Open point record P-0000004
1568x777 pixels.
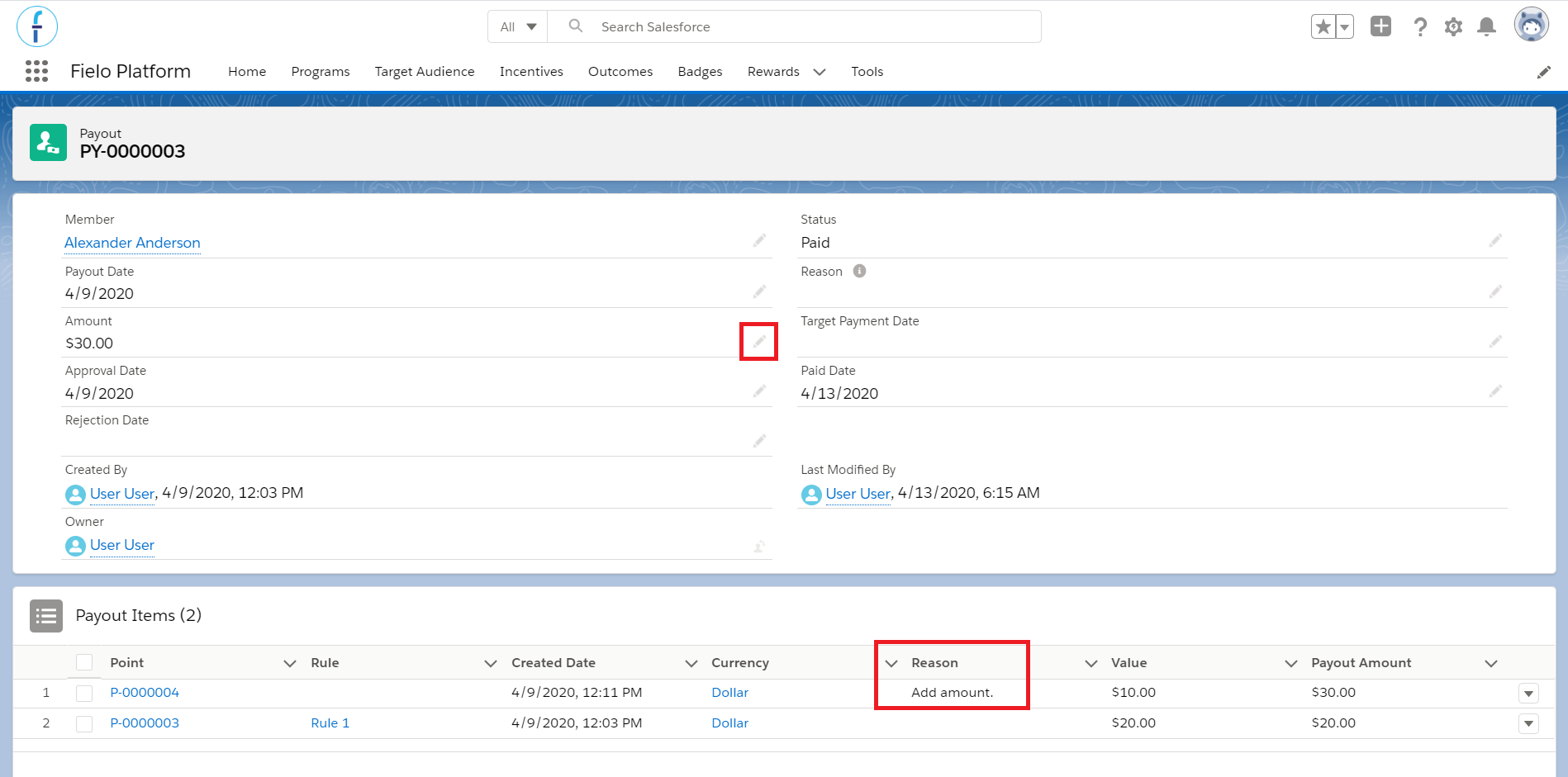pyautogui.click(x=145, y=693)
